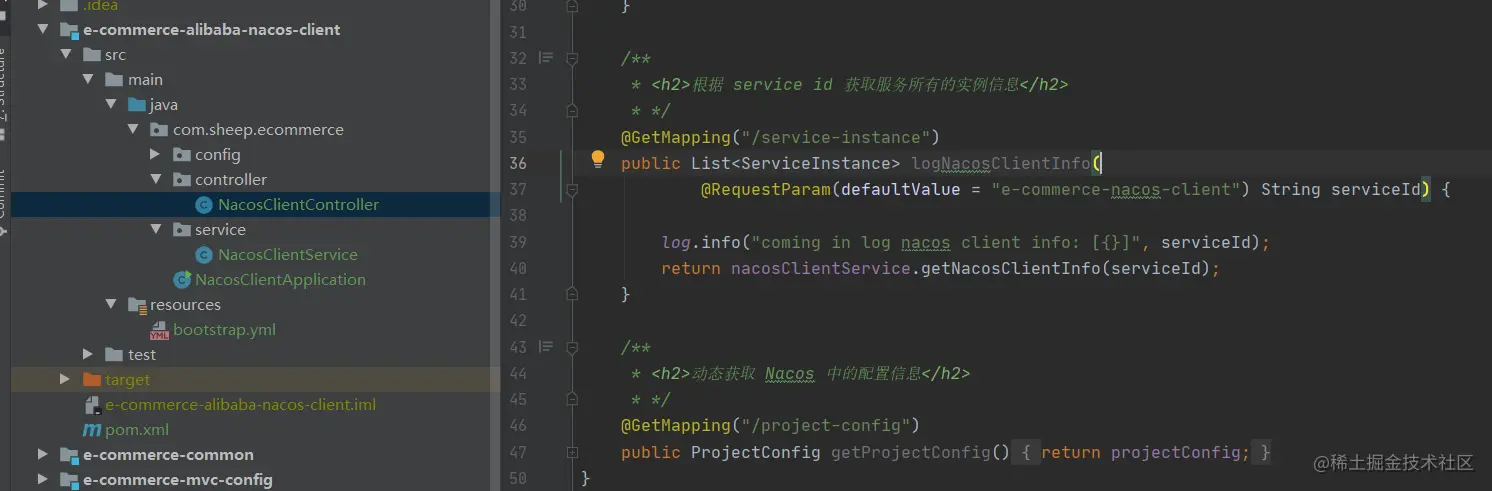Screen dimensions: 1492x491
Task: Click the "e-commerce-nacos-client" default value string
Action: [x=1115, y=189]
